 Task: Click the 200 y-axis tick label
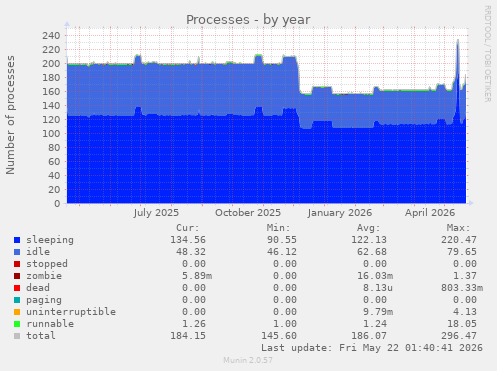[51, 64]
